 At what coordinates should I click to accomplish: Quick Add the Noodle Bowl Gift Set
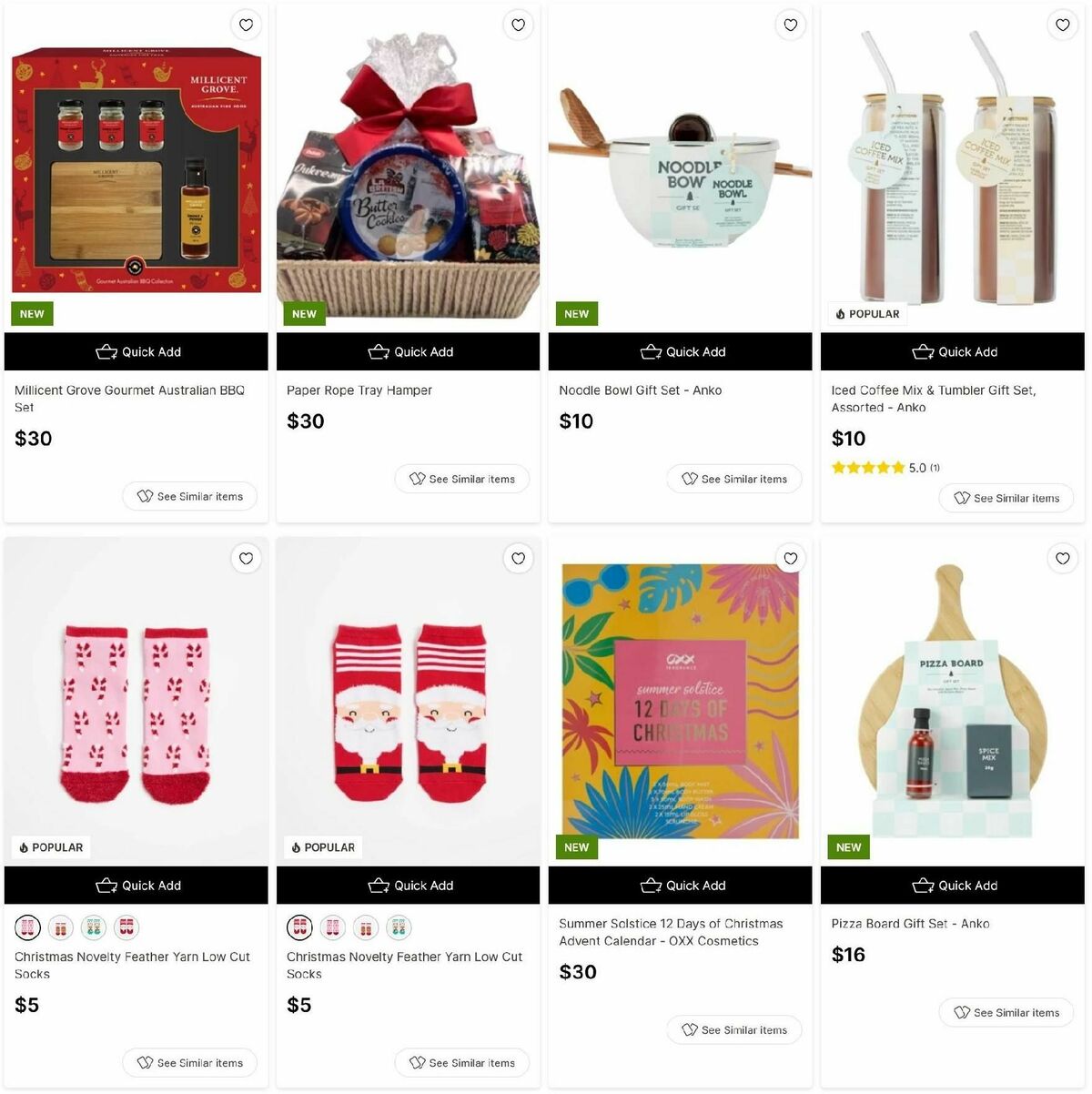[x=680, y=351]
